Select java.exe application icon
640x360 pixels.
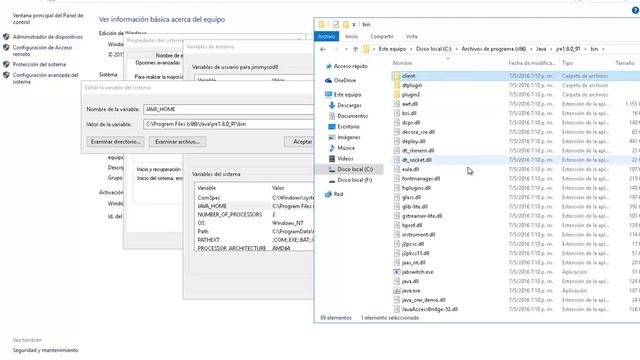tap(397, 291)
